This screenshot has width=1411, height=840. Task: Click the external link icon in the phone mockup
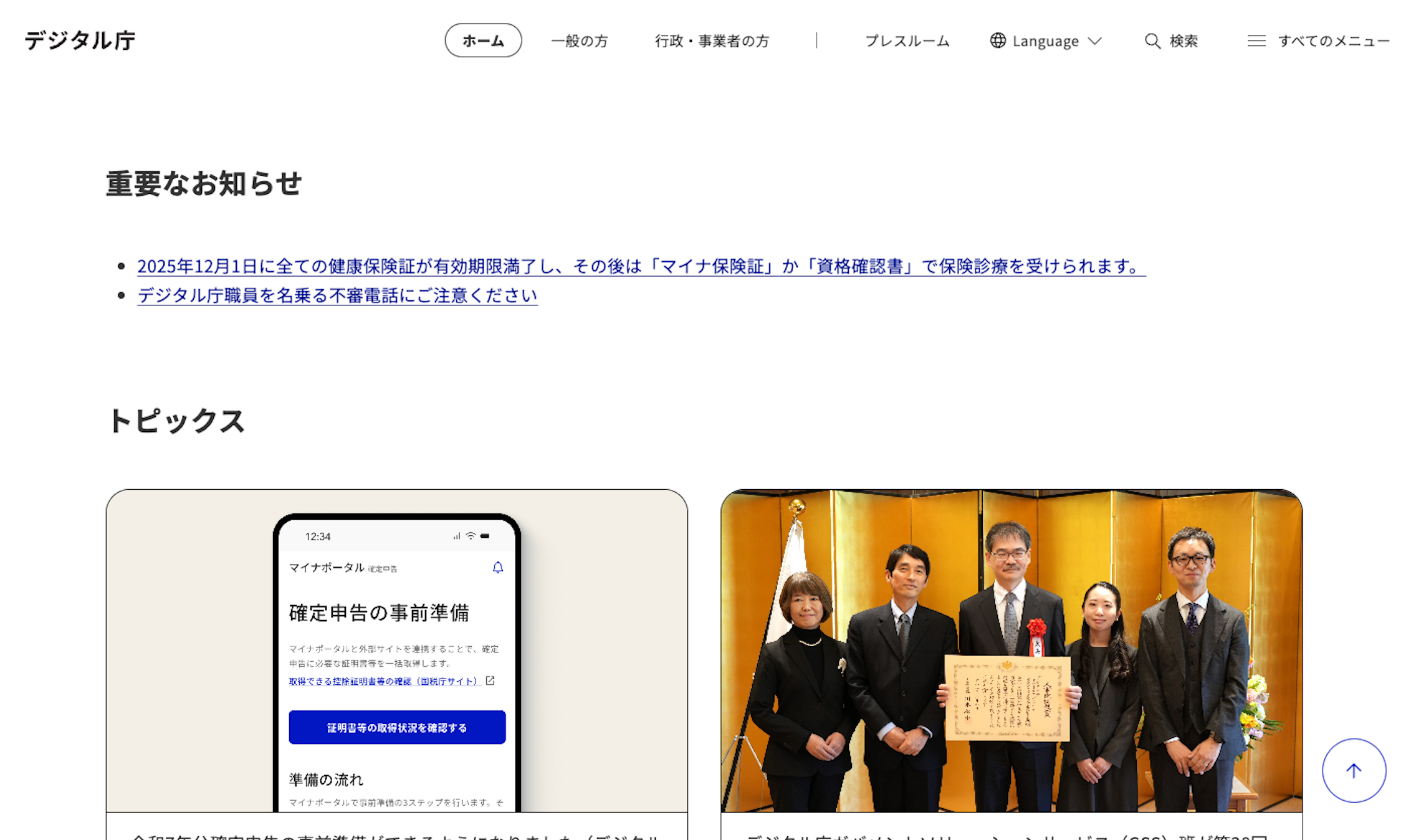[x=490, y=680]
